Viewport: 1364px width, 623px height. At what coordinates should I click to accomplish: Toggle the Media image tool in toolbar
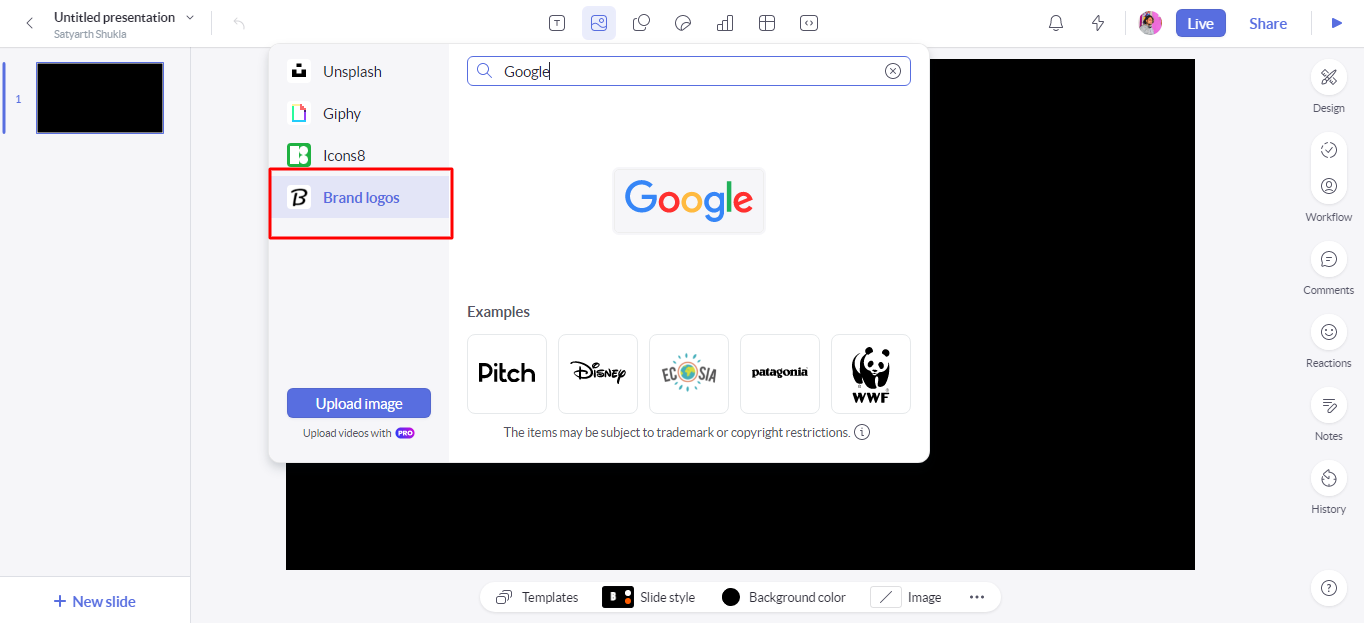pos(599,23)
